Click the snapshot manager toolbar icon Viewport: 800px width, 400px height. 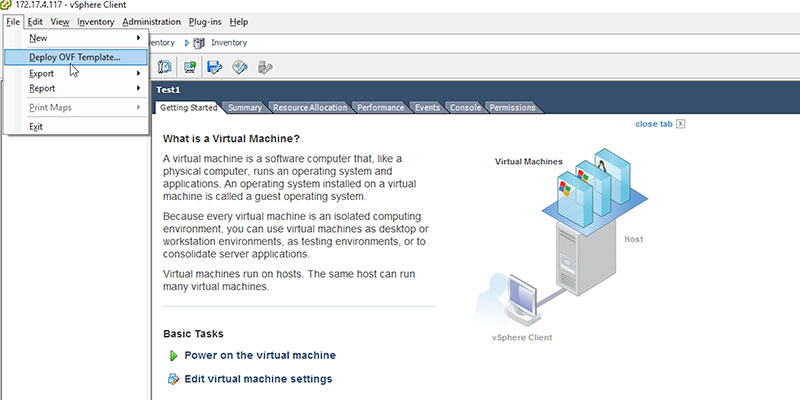click(x=164, y=67)
